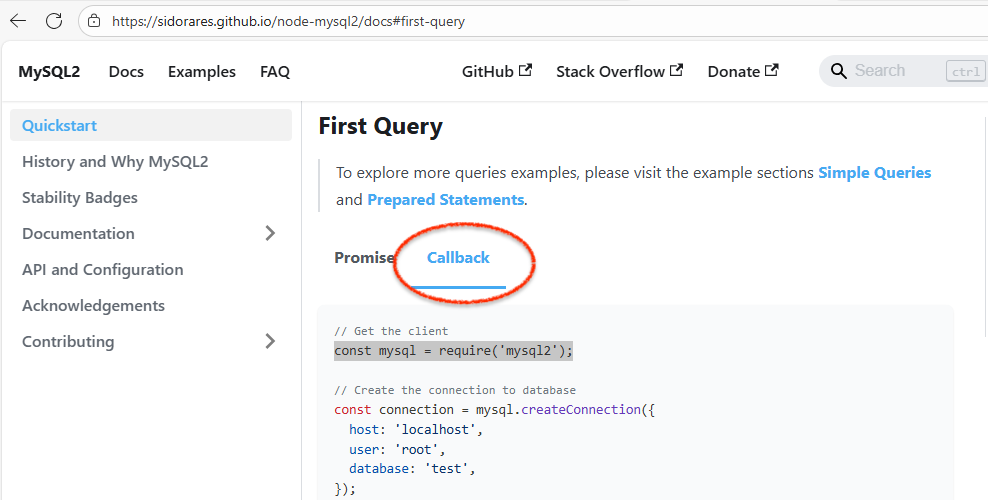This screenshot has width=988, height=500.
Task: Go to the FAQ page
Action: pyautogui.click(x=275, y=71)
